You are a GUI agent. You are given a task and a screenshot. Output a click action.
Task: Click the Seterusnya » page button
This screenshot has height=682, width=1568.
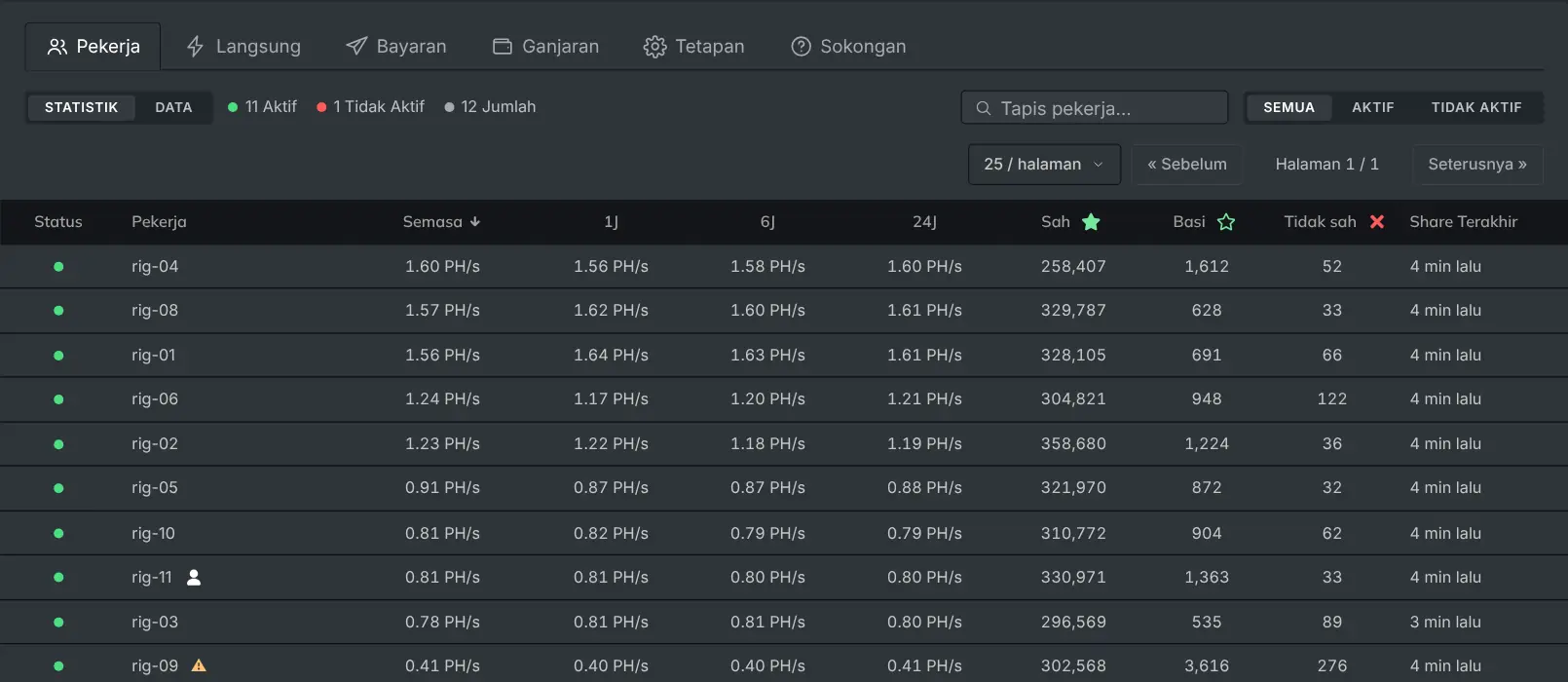pos(1477,164)
